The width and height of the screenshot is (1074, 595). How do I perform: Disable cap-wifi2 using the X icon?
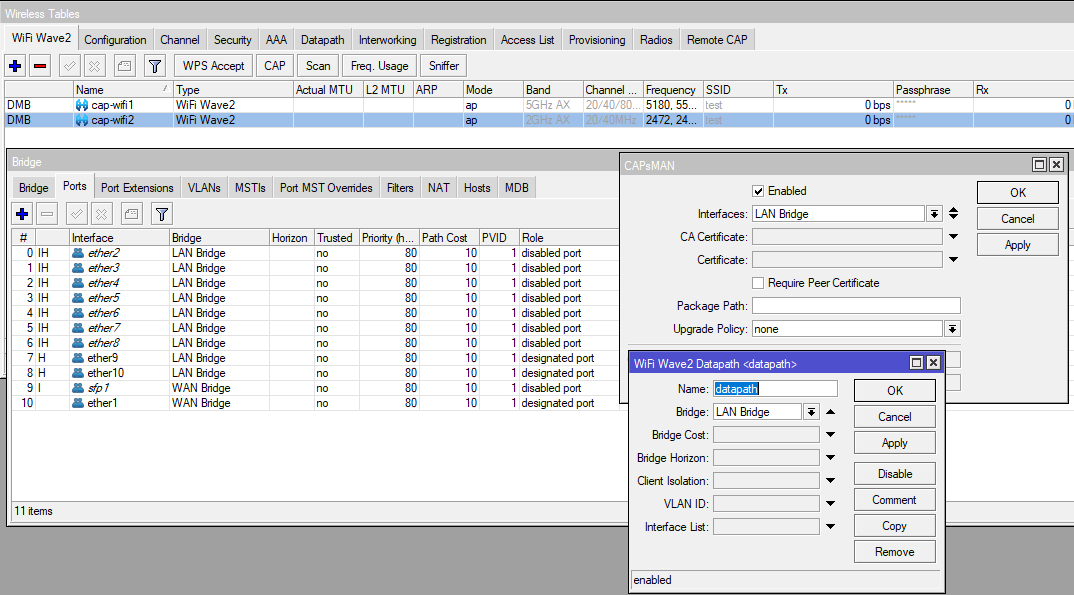click(96, 65)
